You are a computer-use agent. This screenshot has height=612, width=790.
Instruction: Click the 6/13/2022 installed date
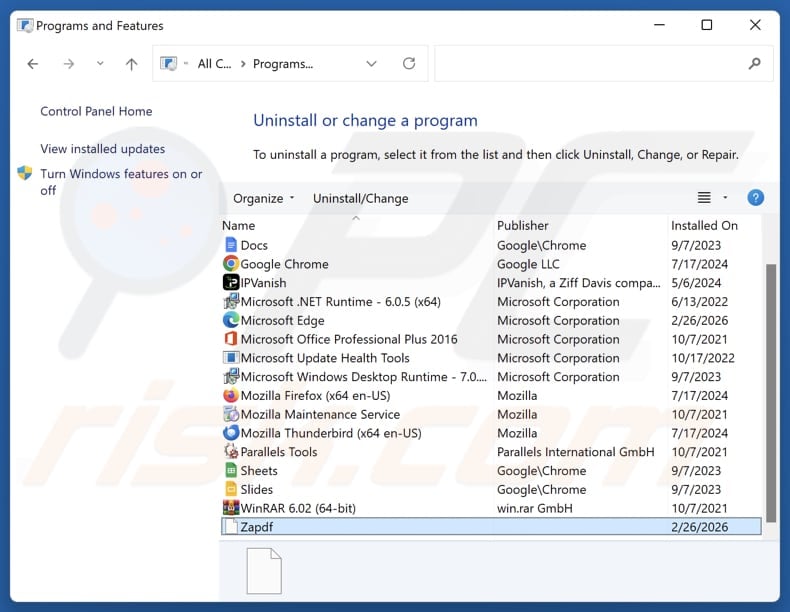[x=699, y=302]
